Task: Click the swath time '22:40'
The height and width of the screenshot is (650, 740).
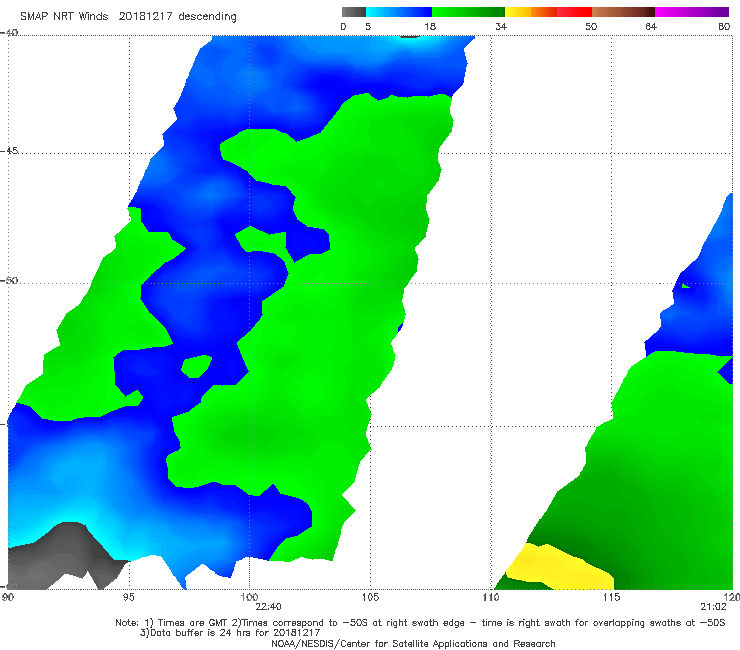Action: click(269, 607)
